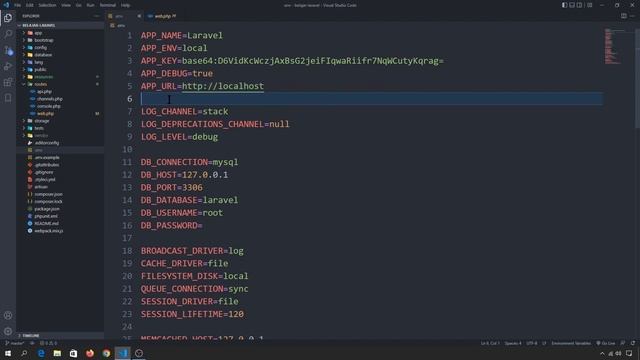Open the Selection menu
The height and width of the screenshot is (360, 640).
coord(47,5)
